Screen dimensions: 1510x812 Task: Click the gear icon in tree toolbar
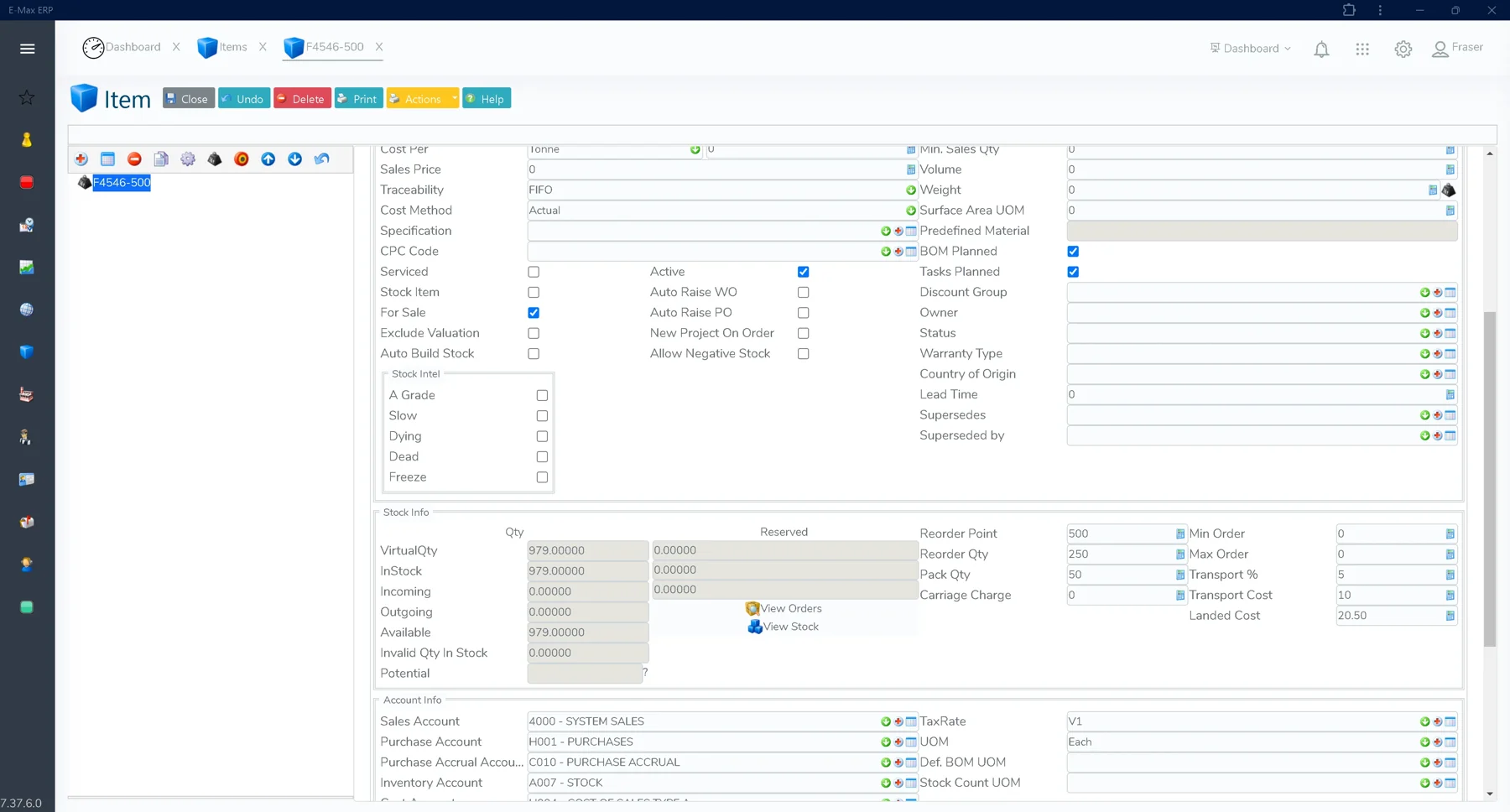click(x=188, y=159)
